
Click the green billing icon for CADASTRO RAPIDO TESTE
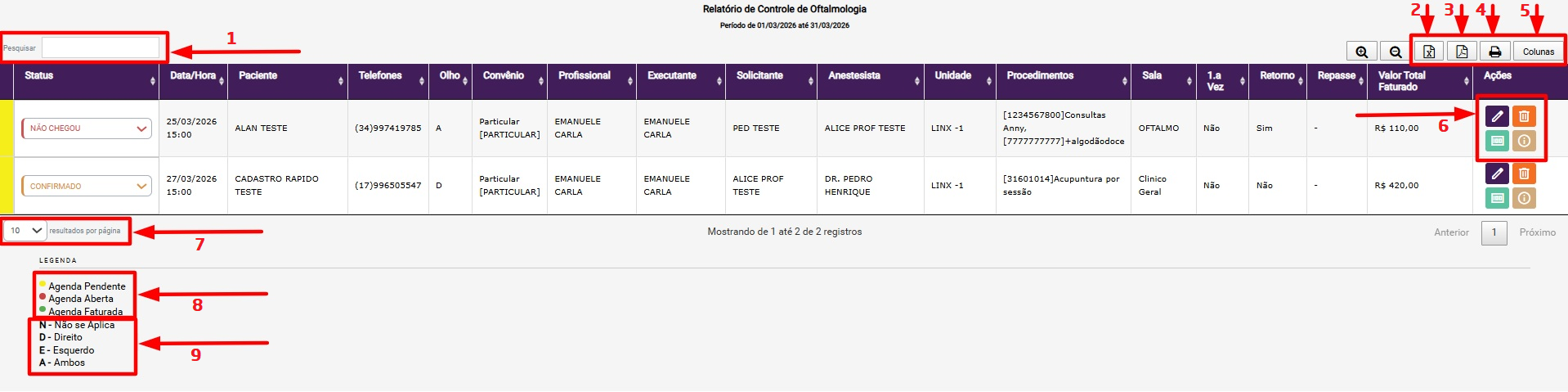pos(1497,198)
